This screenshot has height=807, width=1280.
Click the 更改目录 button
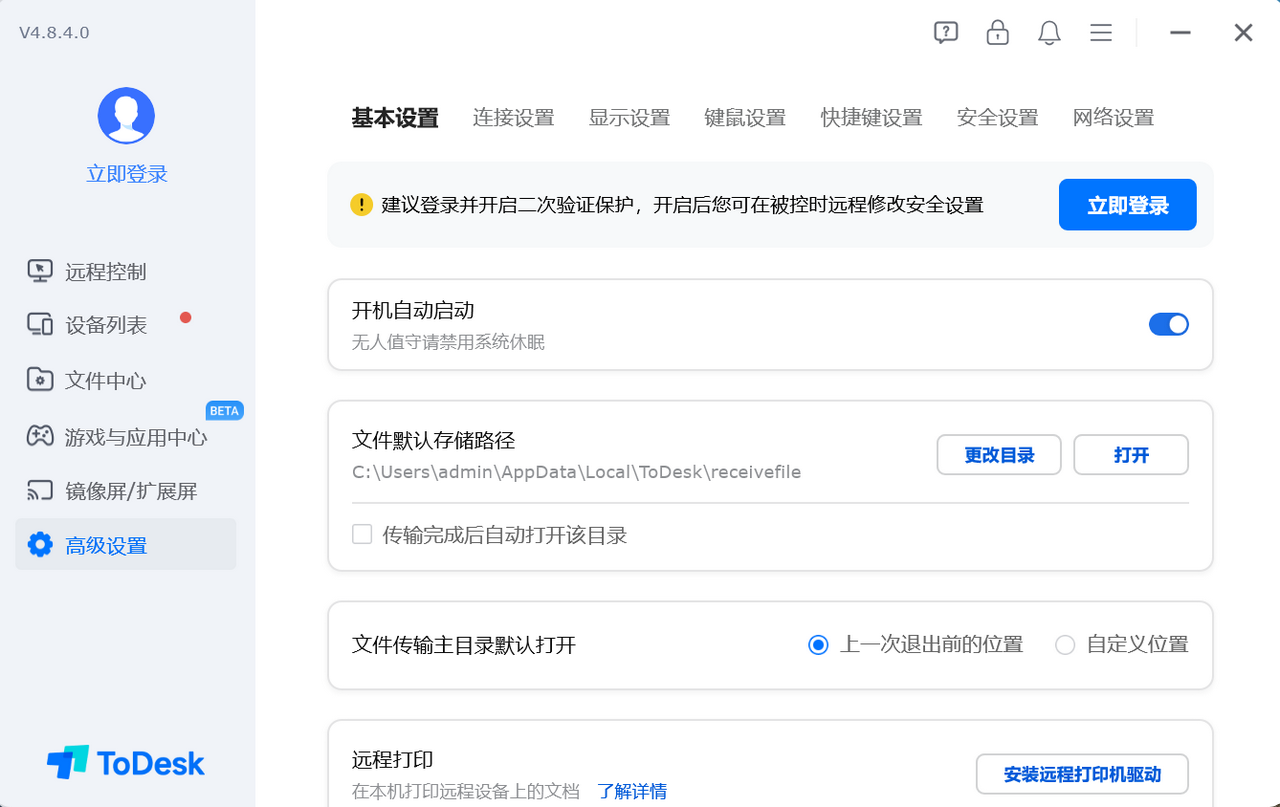998,455
